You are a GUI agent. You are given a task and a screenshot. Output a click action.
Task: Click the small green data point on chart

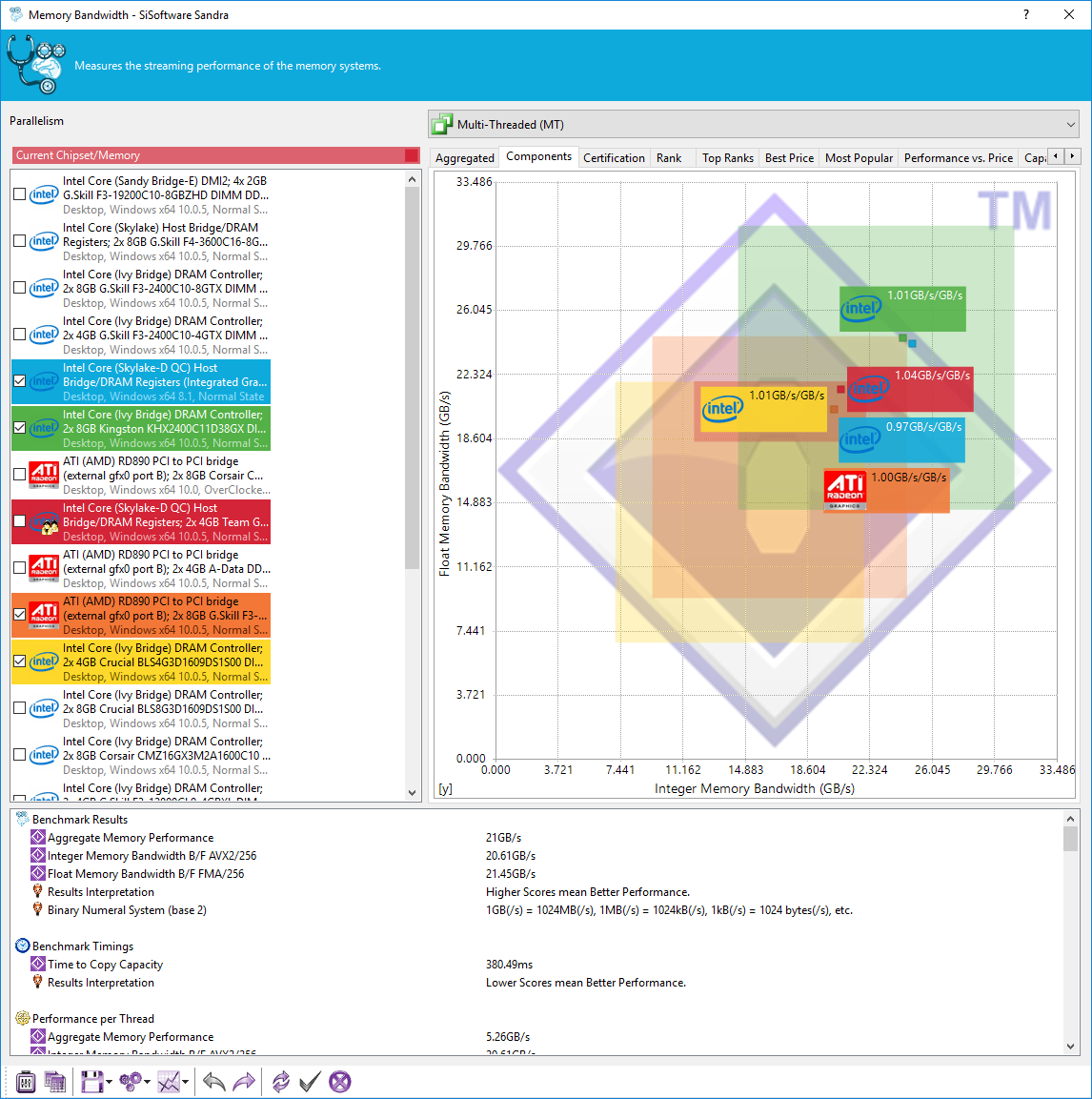click(902, 337)
